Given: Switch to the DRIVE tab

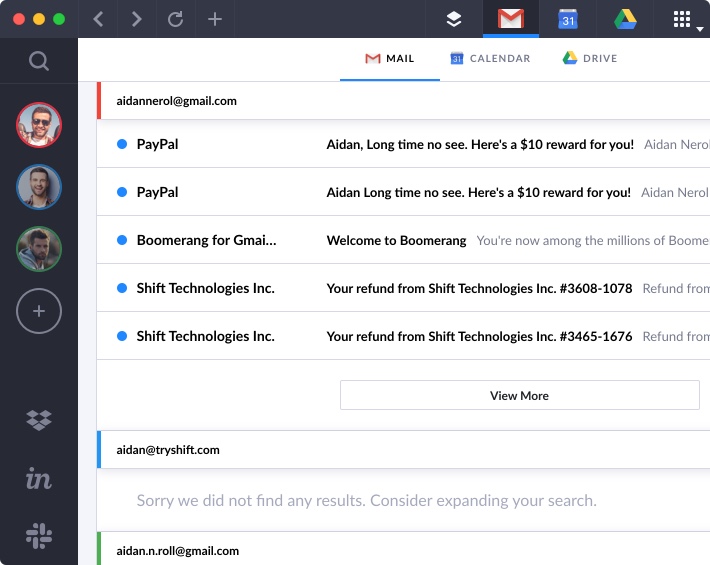Looking at the screenshot, I should pos(590,58).
